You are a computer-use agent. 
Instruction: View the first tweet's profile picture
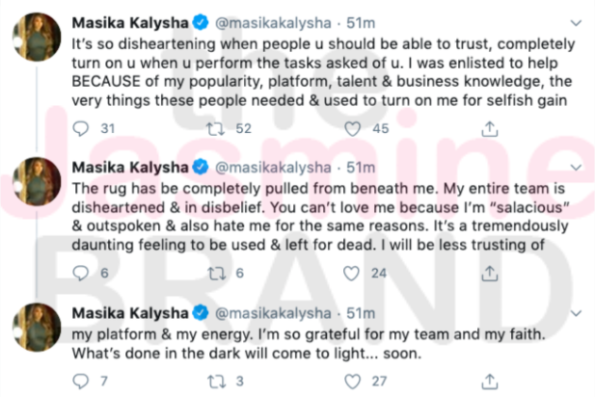coord(37,37)
